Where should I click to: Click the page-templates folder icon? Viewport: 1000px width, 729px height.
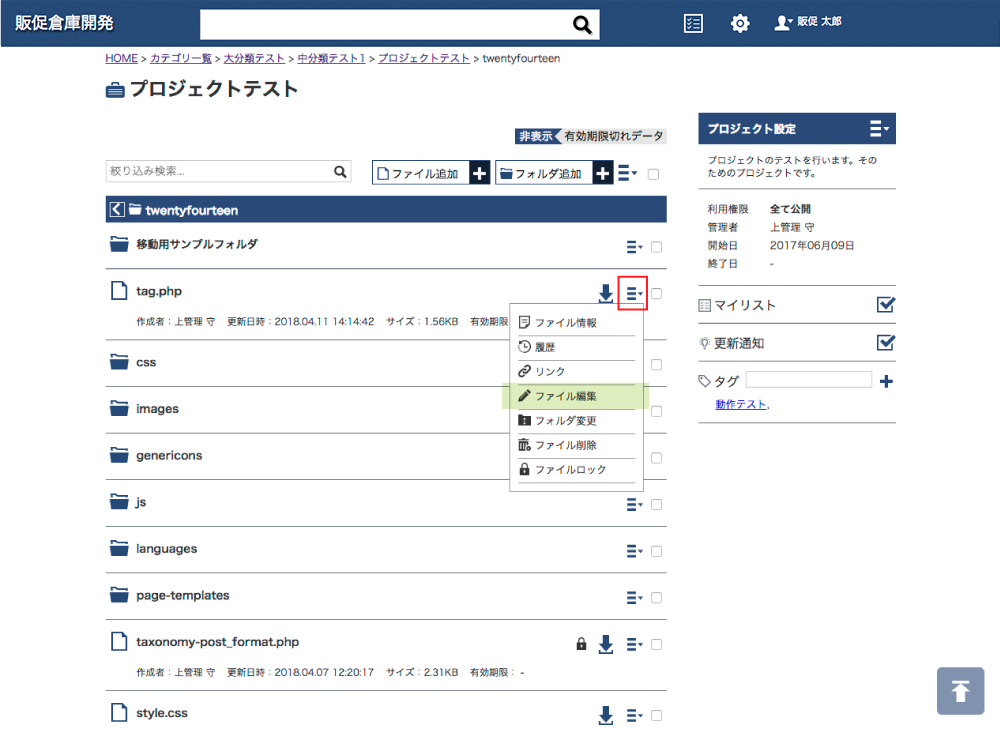[x=119, y=594]
